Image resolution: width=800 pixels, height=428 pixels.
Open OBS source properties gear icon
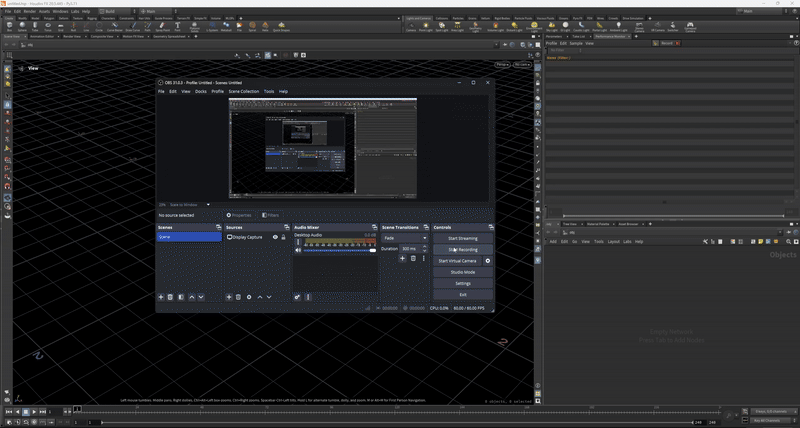(x=249, y=297)
